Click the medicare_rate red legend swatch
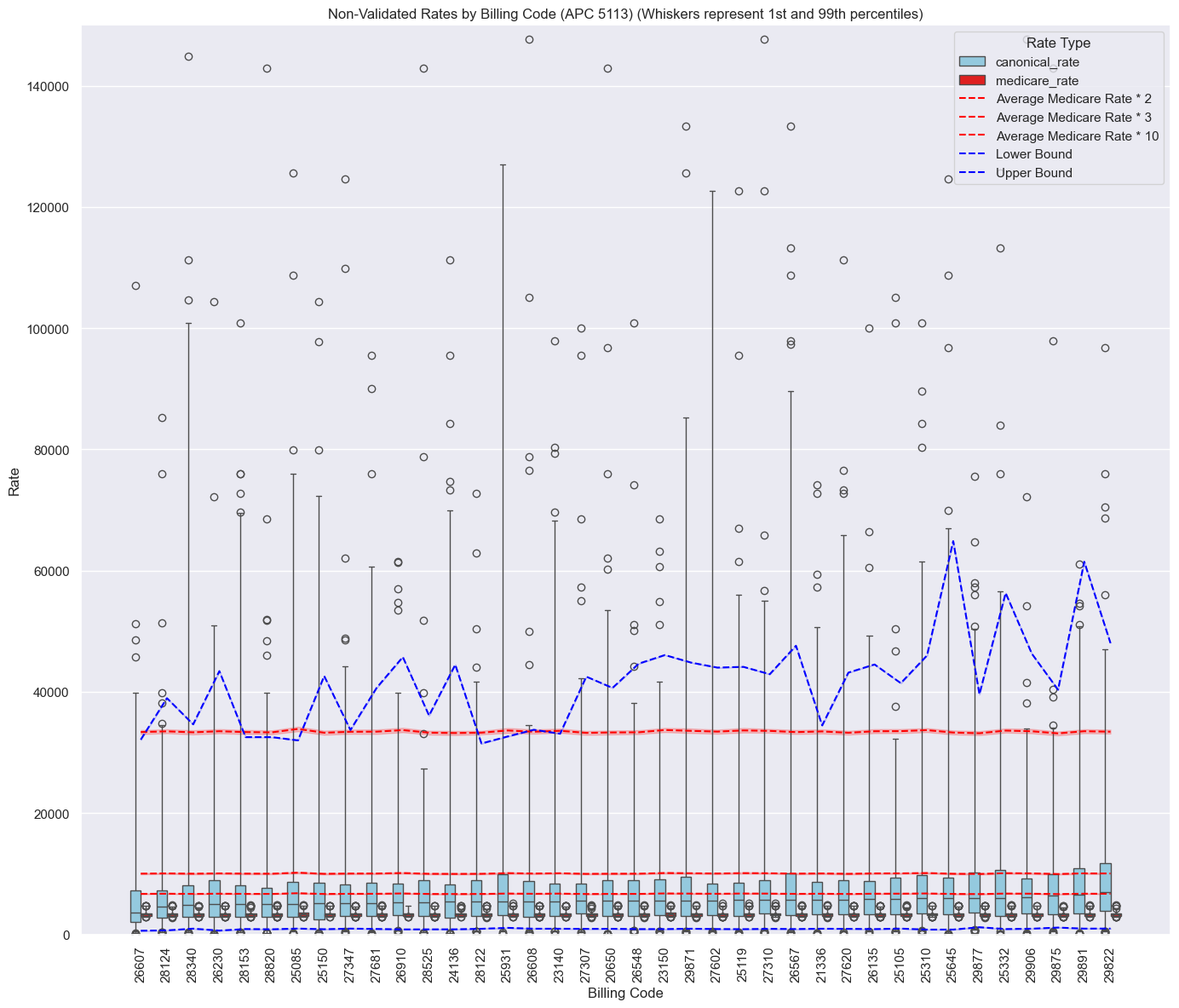 click(x=972, y=81)
